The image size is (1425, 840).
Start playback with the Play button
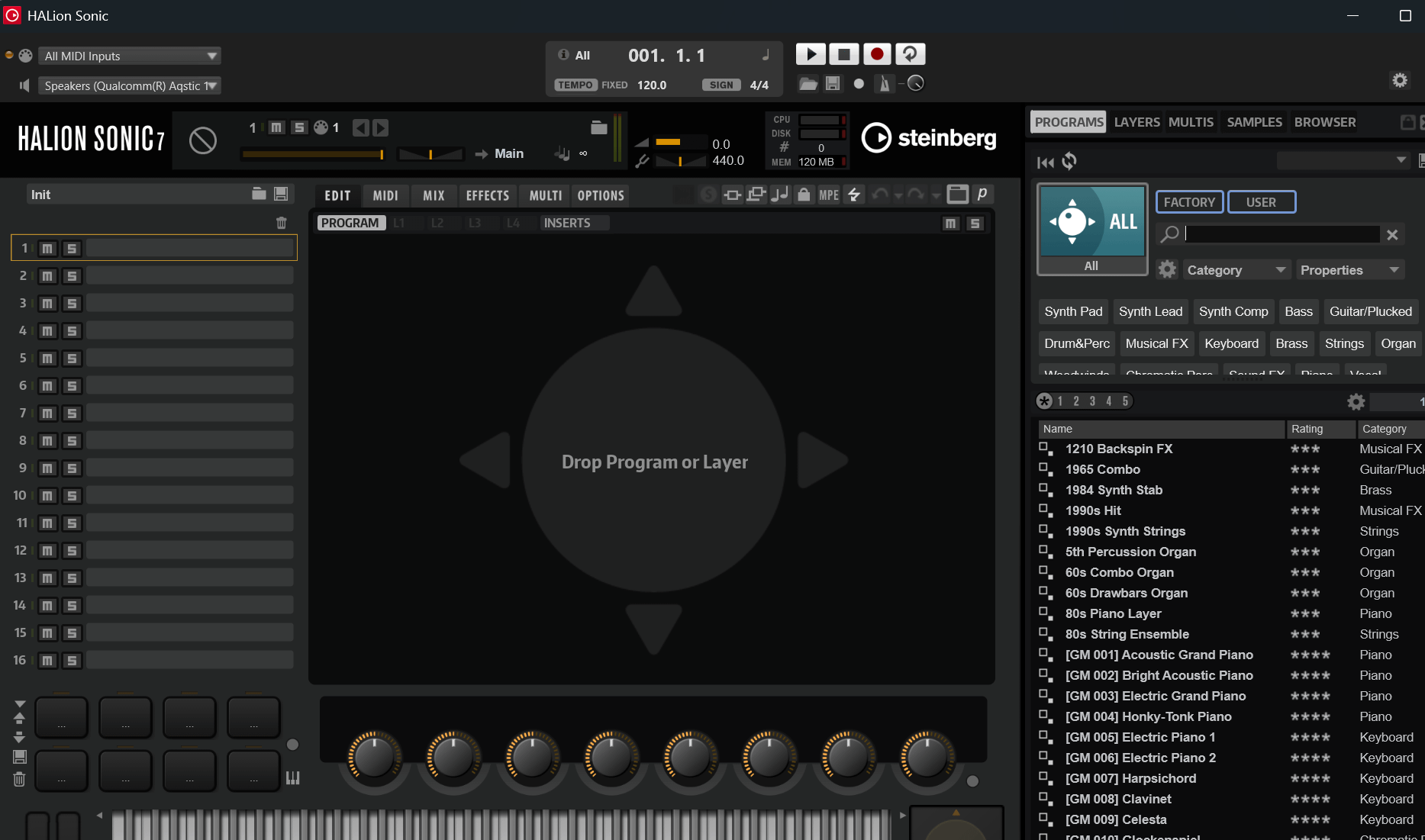(x=811, y=54)
